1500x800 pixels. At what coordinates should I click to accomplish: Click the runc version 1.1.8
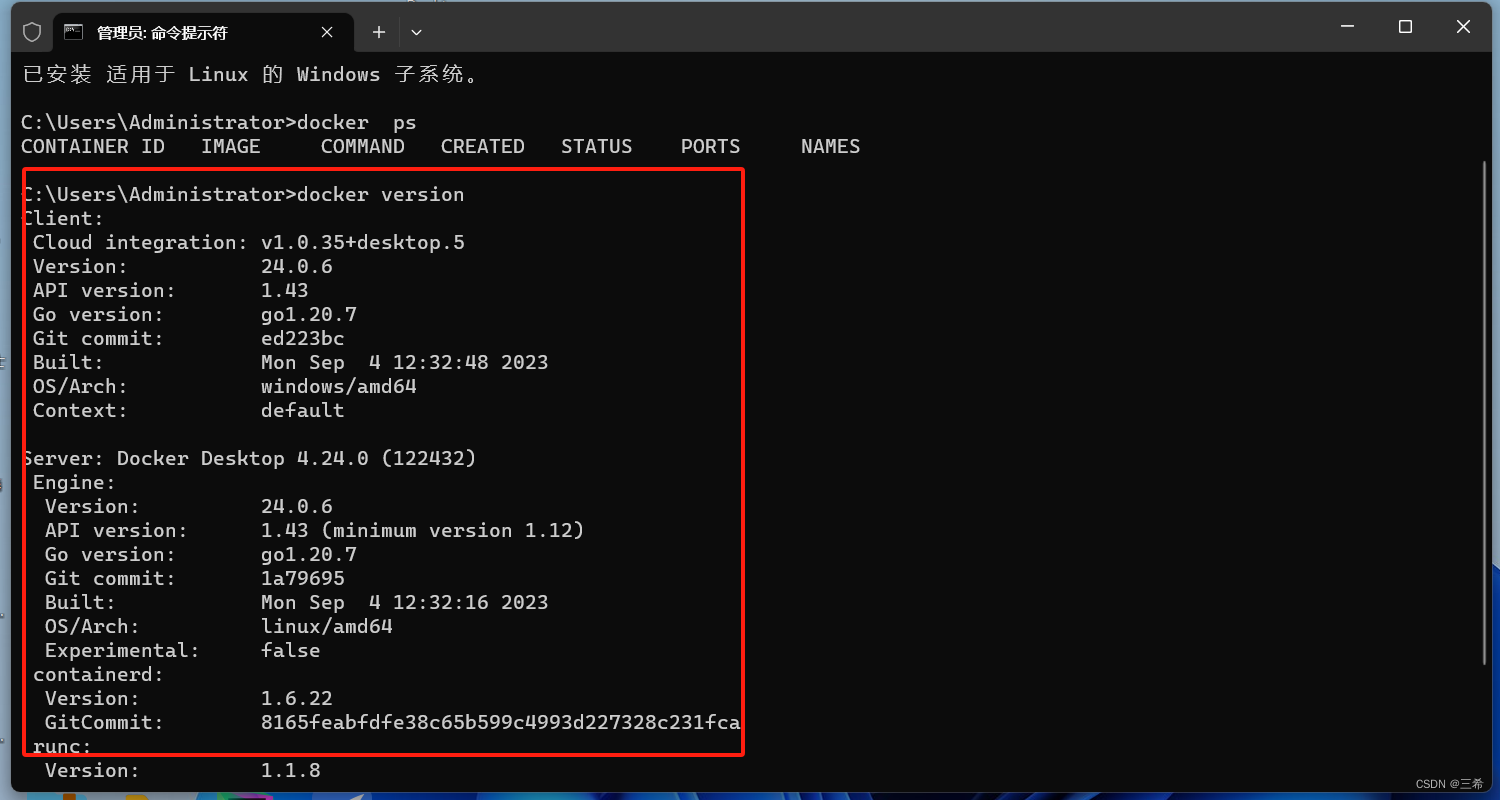click(x=291, y=770)
